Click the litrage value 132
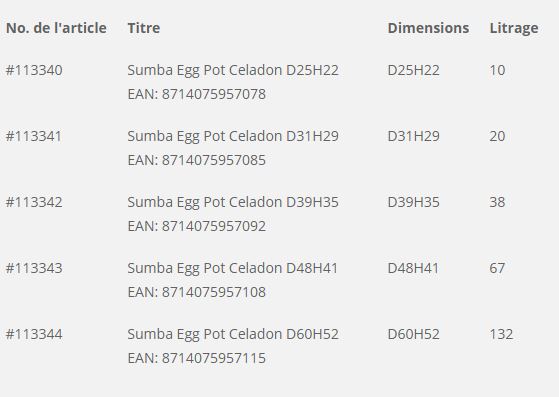Viewport: 559px width, 397px height. click(x=501, y=334)
